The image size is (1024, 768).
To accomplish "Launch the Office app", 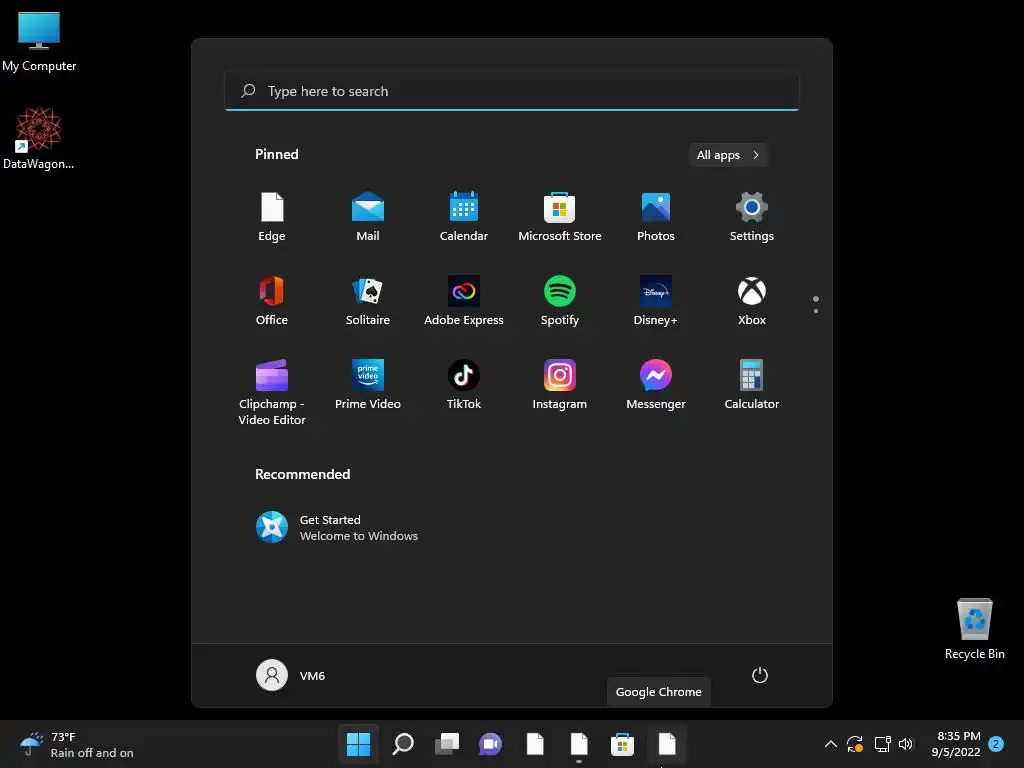I will click(272, 300).
